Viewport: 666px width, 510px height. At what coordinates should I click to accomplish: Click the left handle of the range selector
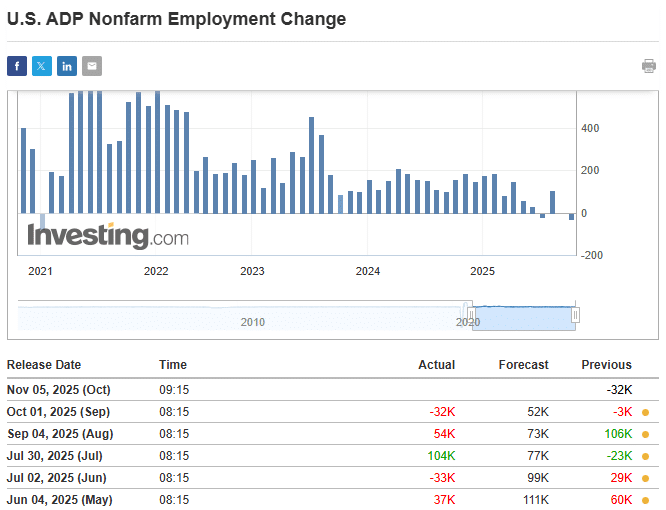coord(471,315)
